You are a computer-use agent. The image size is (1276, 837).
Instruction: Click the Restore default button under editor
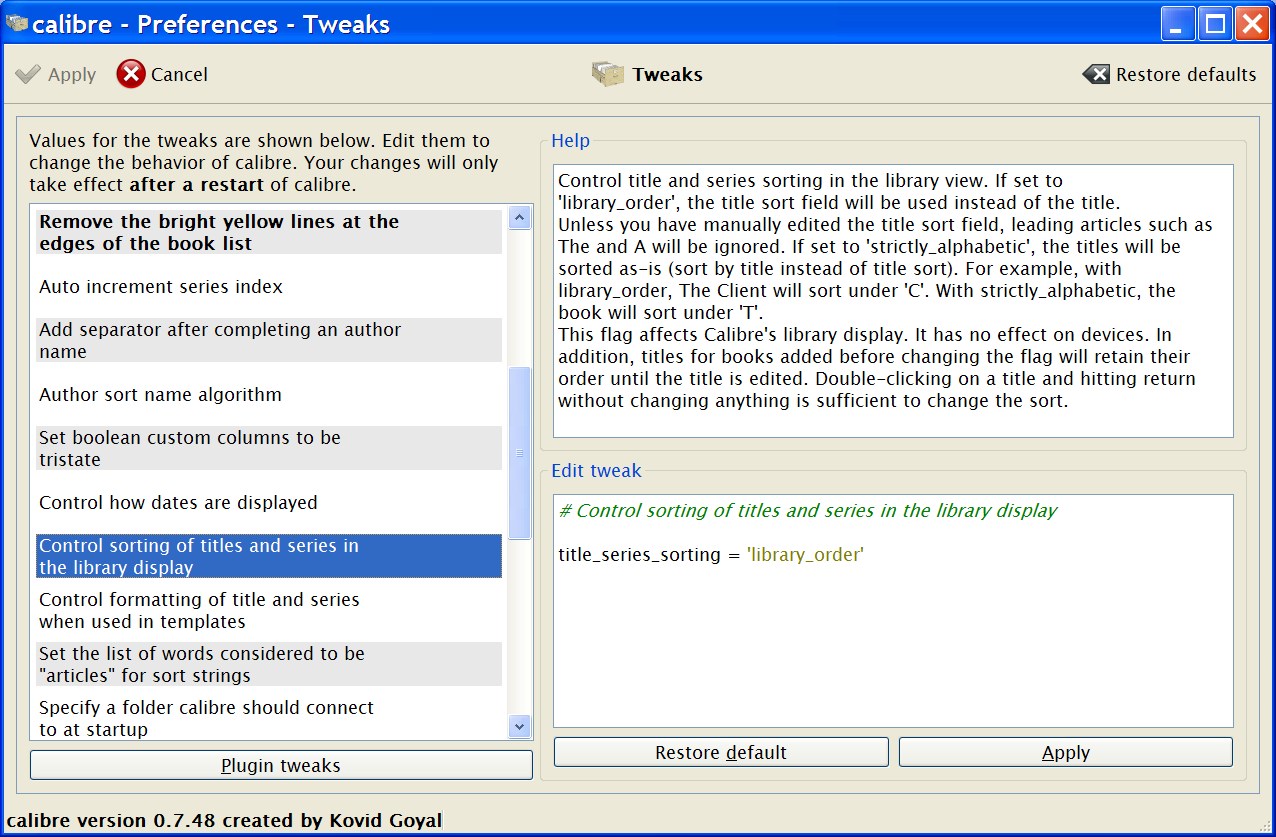pyautogui.click(x=721, y=752)
